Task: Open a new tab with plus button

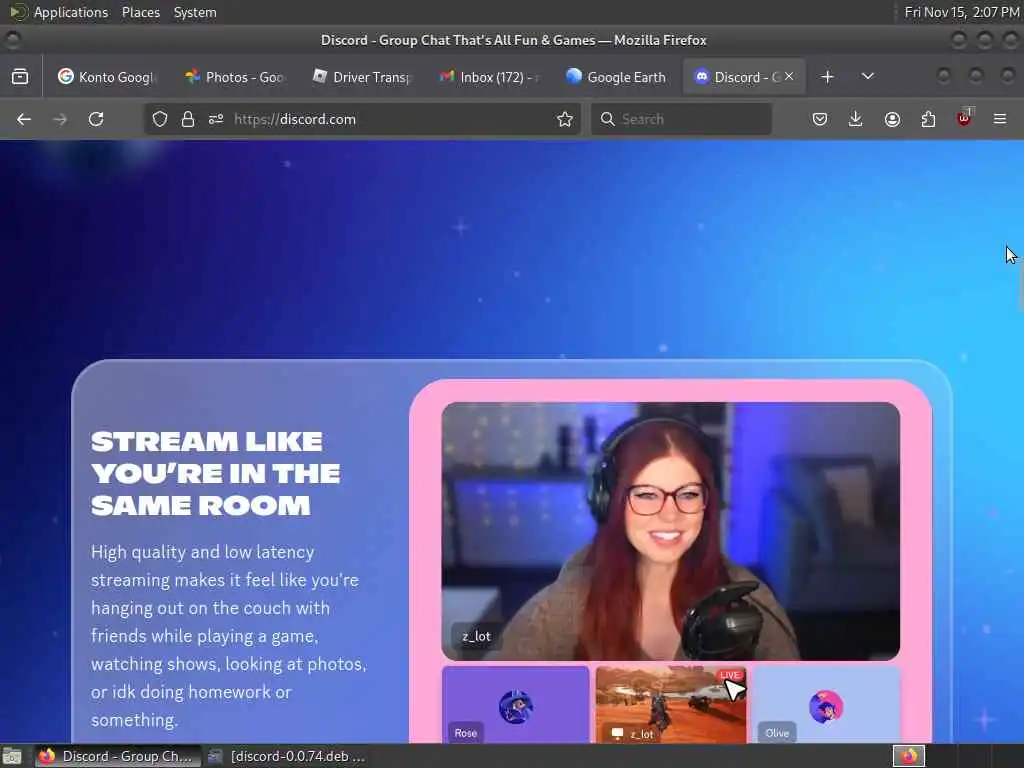Action: (827, 76)
